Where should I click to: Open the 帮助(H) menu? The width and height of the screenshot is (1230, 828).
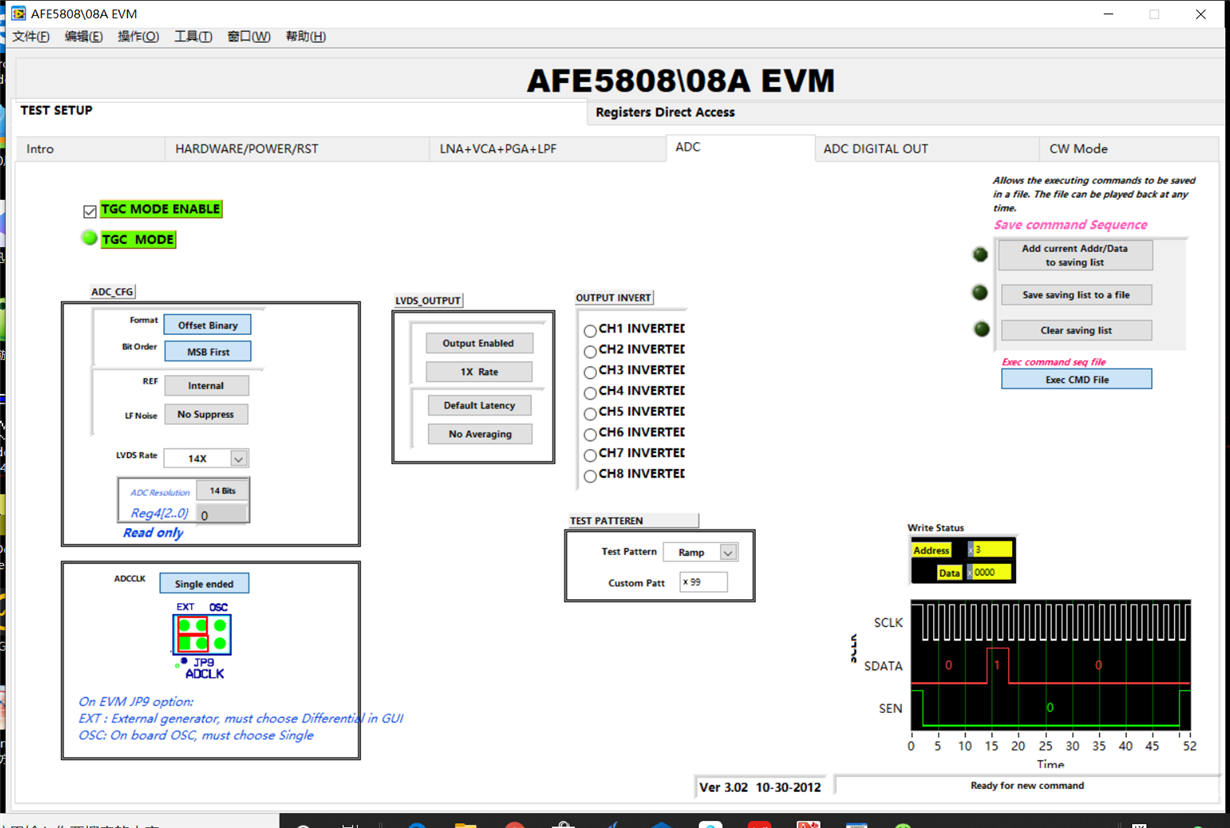[x=305, y=37]
